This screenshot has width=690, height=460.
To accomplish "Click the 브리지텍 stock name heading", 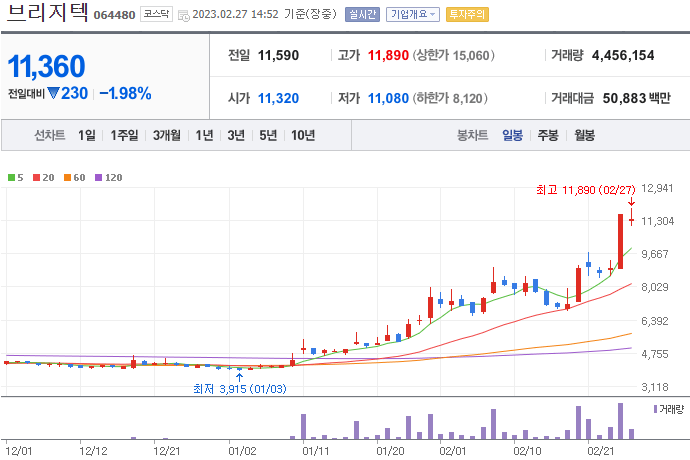I will (x=48, y=13).
